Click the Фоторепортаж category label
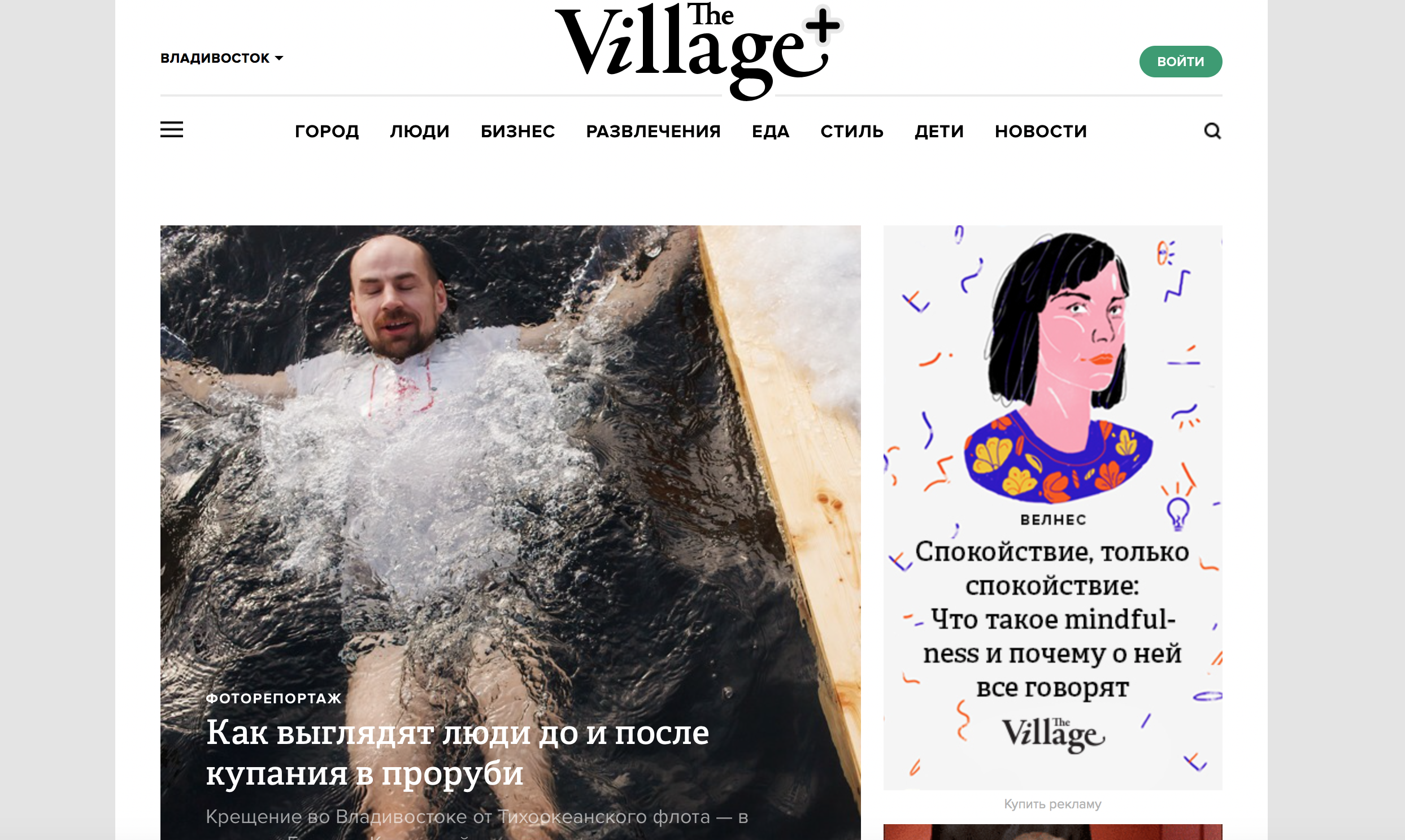The width and height of the screenshot is (1405, 840). click(273, 698)
